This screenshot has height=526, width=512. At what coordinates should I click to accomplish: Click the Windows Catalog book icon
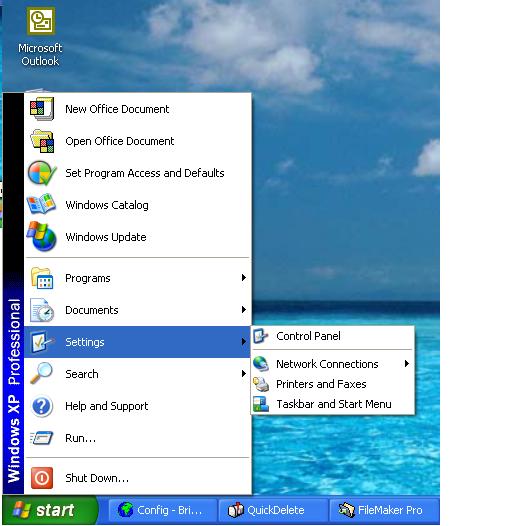tap(41, 205)
